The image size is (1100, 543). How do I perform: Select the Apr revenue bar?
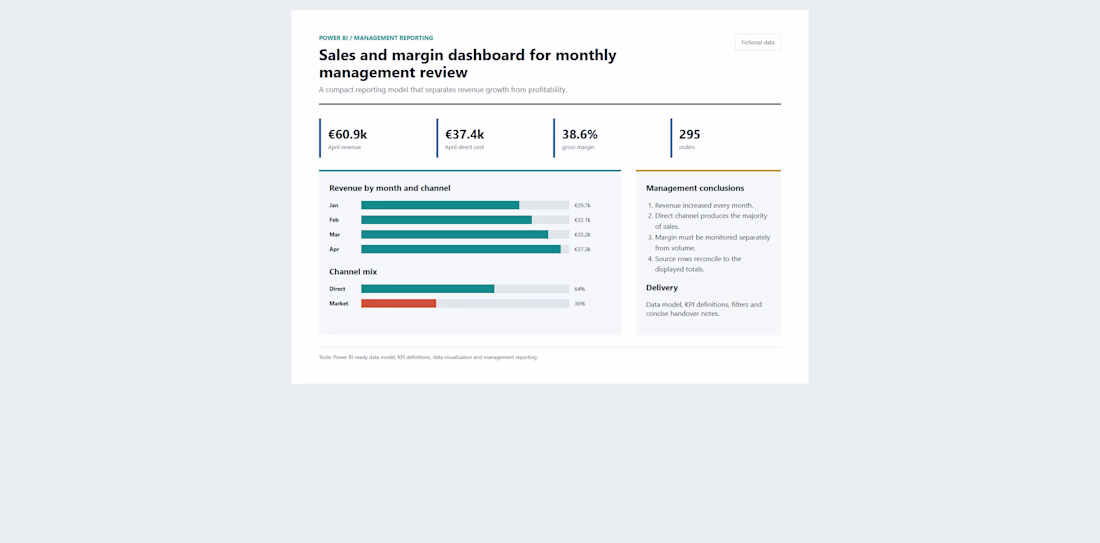click(461, 249)
